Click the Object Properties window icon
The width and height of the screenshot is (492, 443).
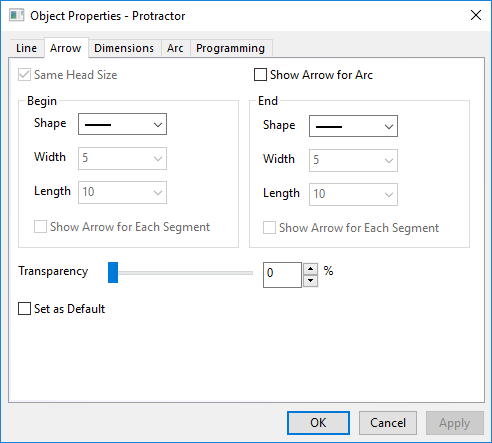point(16,15)
